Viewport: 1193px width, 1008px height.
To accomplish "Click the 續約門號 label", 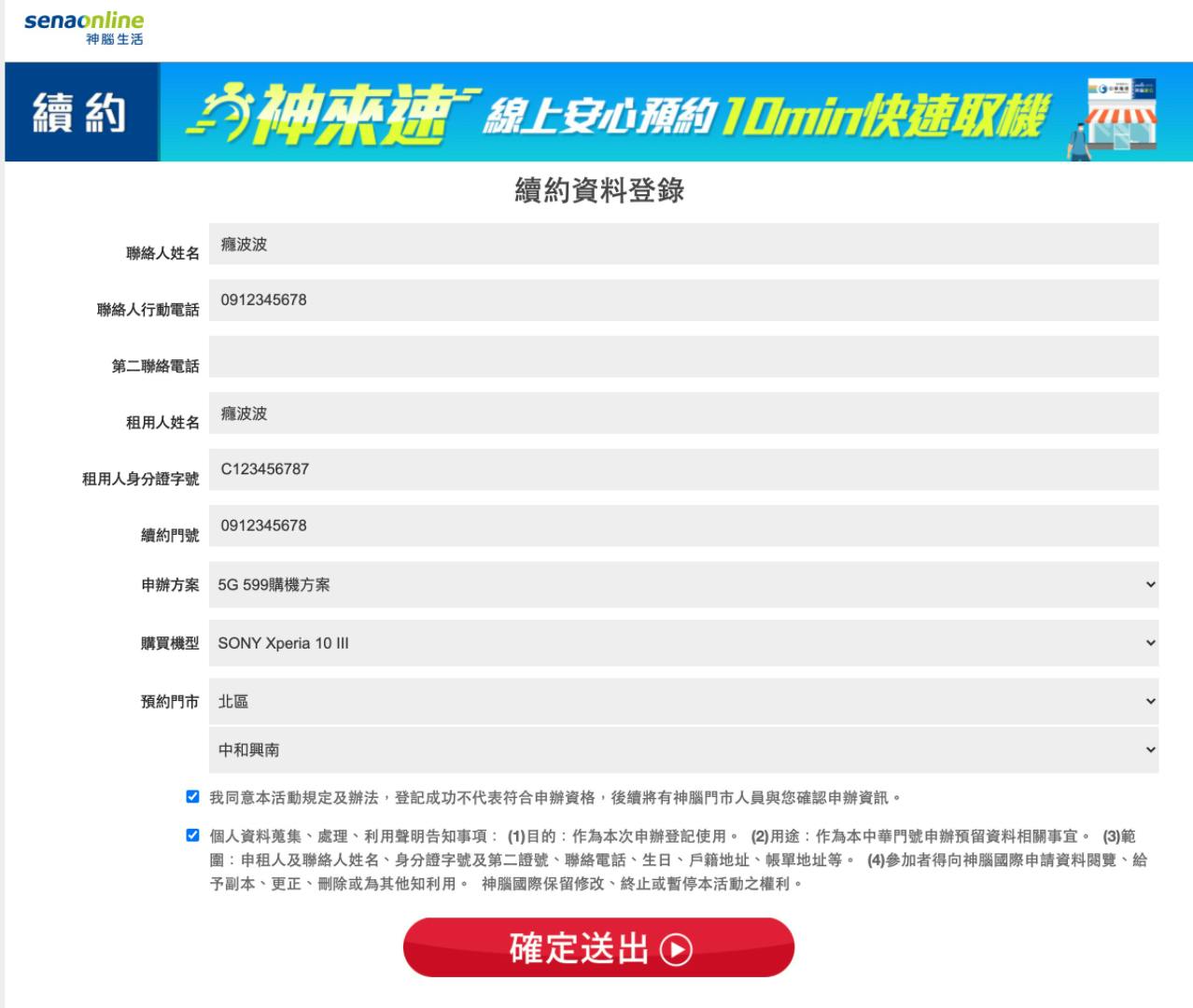I will pyautogui.click(x=170, y=535).
